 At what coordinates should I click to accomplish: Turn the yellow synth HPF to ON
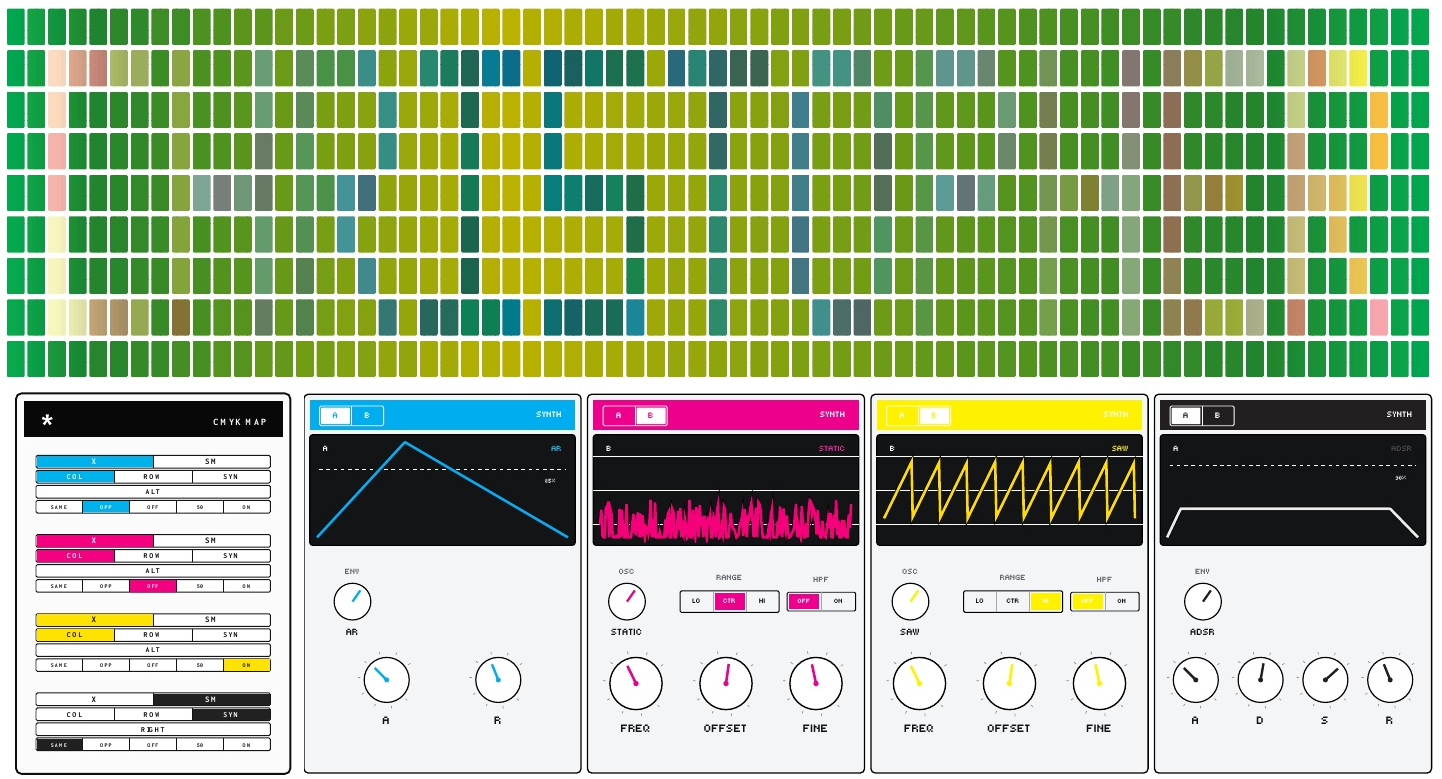point(1122,601)
